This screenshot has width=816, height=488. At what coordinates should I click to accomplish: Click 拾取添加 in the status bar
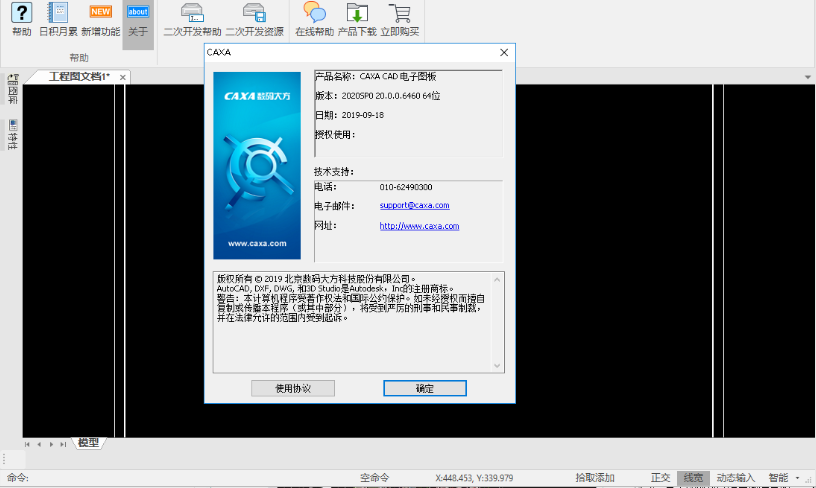click(595, 478)
